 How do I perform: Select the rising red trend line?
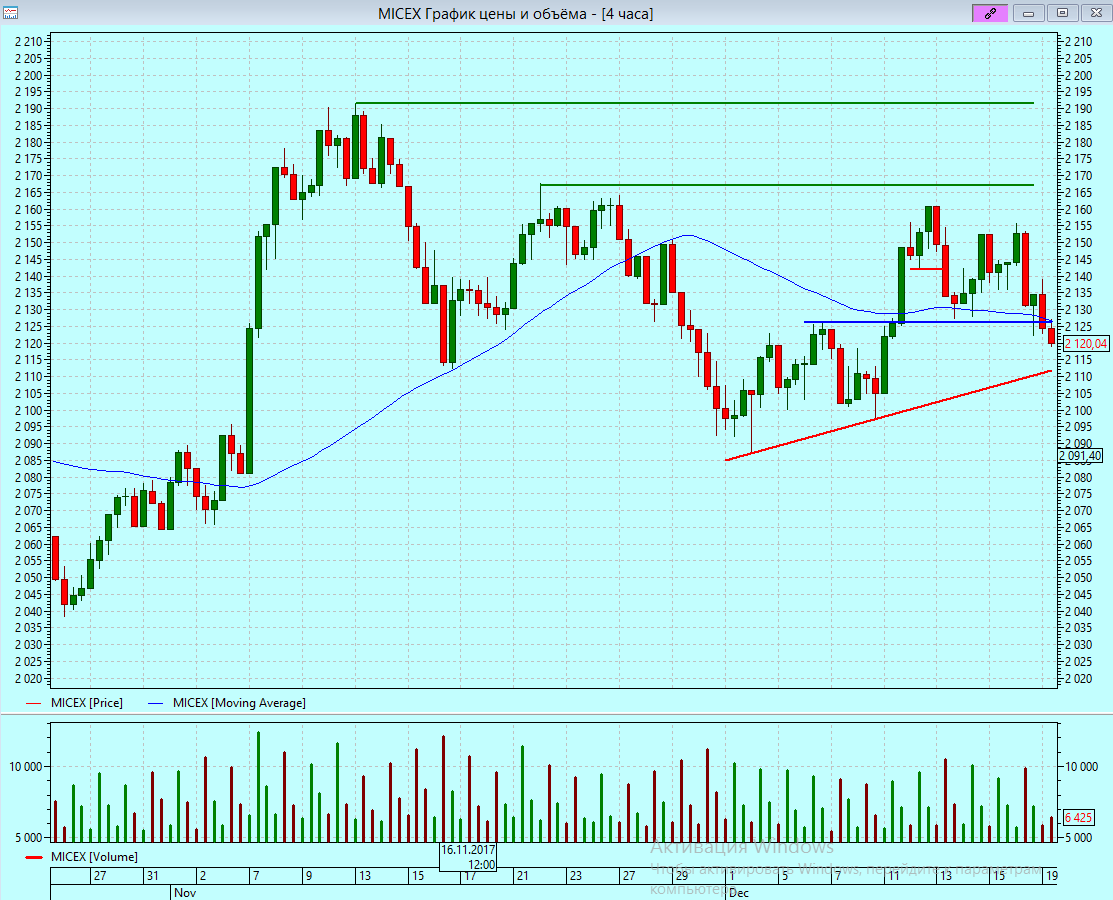point(888,415)
